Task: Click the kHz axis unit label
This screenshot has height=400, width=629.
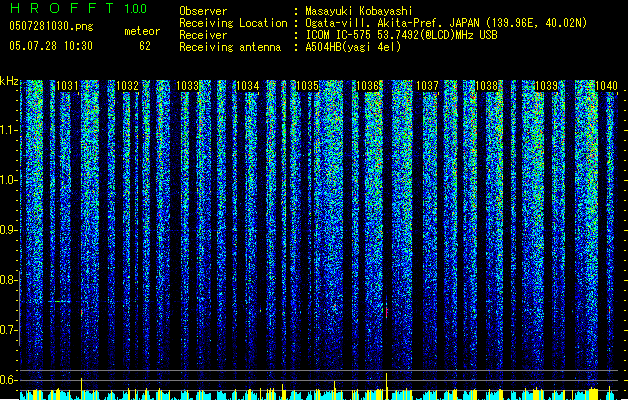Action: (x=9, y=81)
